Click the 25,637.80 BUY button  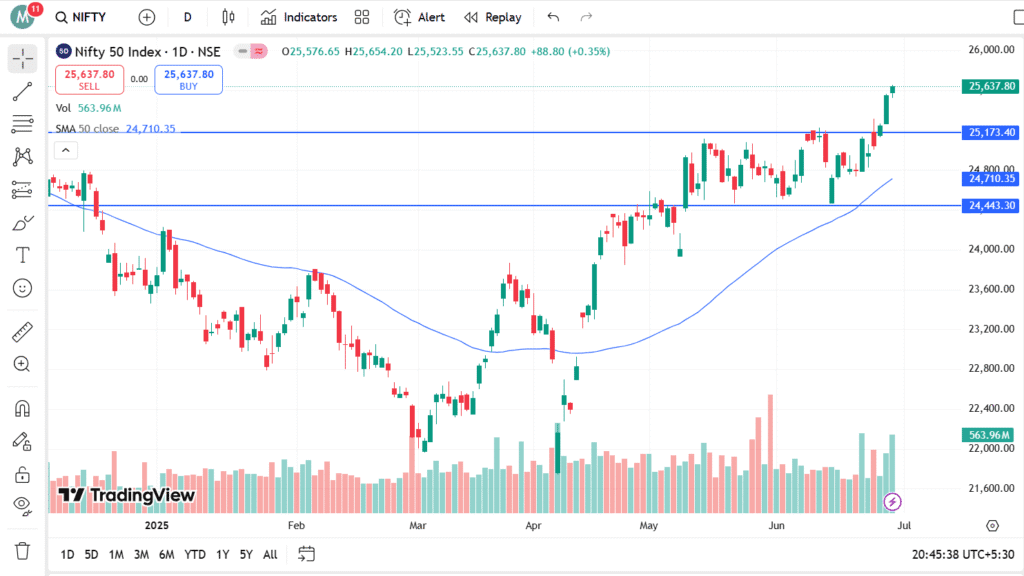click(189, 80)
